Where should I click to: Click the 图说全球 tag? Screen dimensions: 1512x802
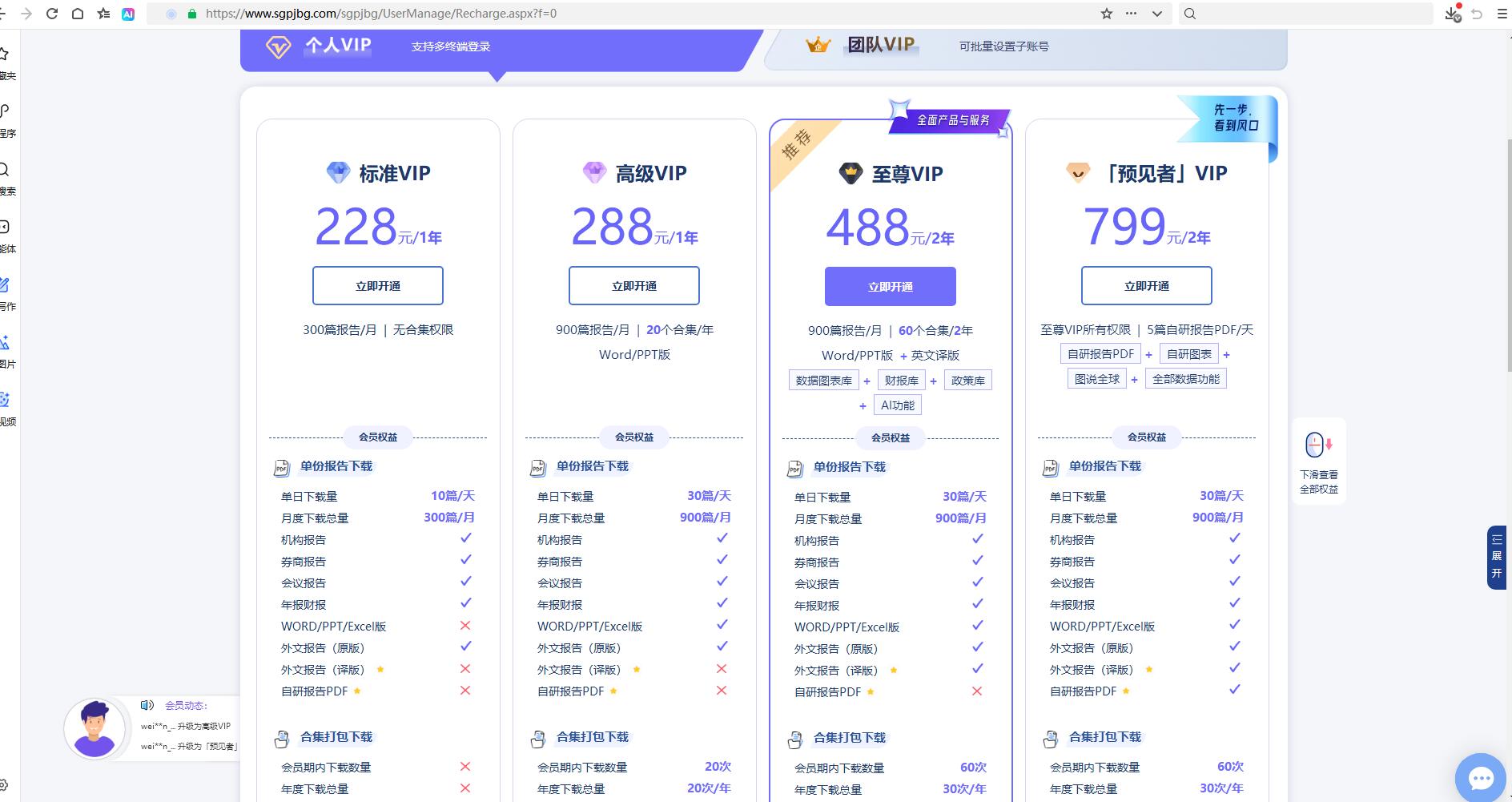[1097, 379]
